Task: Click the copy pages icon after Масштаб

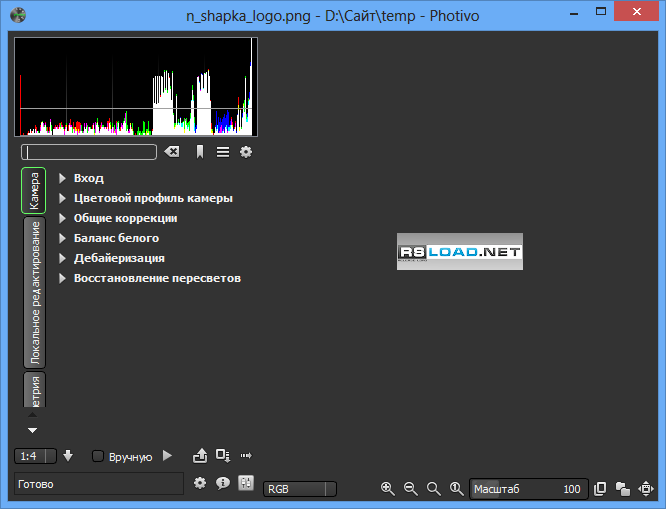Action: [600, 489]
